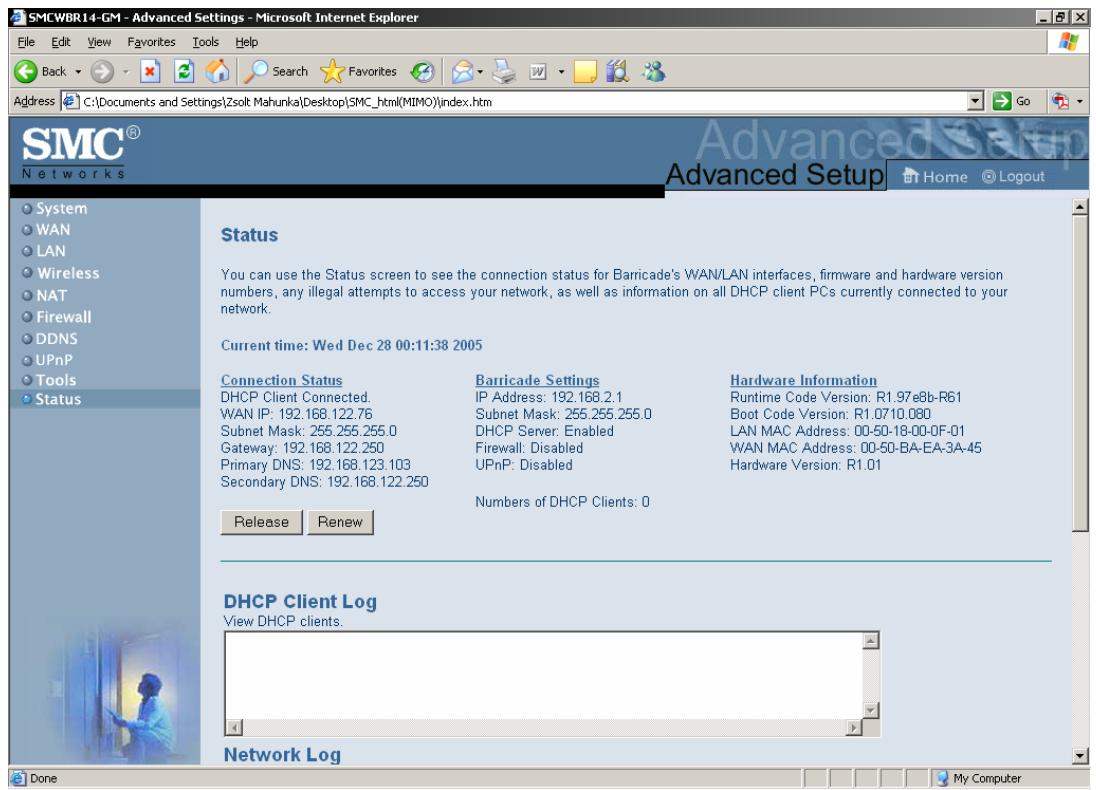Click the Windows flag logo
Screen dimensions: 1096x790
pyautogui.click(x=1067, y=42)
